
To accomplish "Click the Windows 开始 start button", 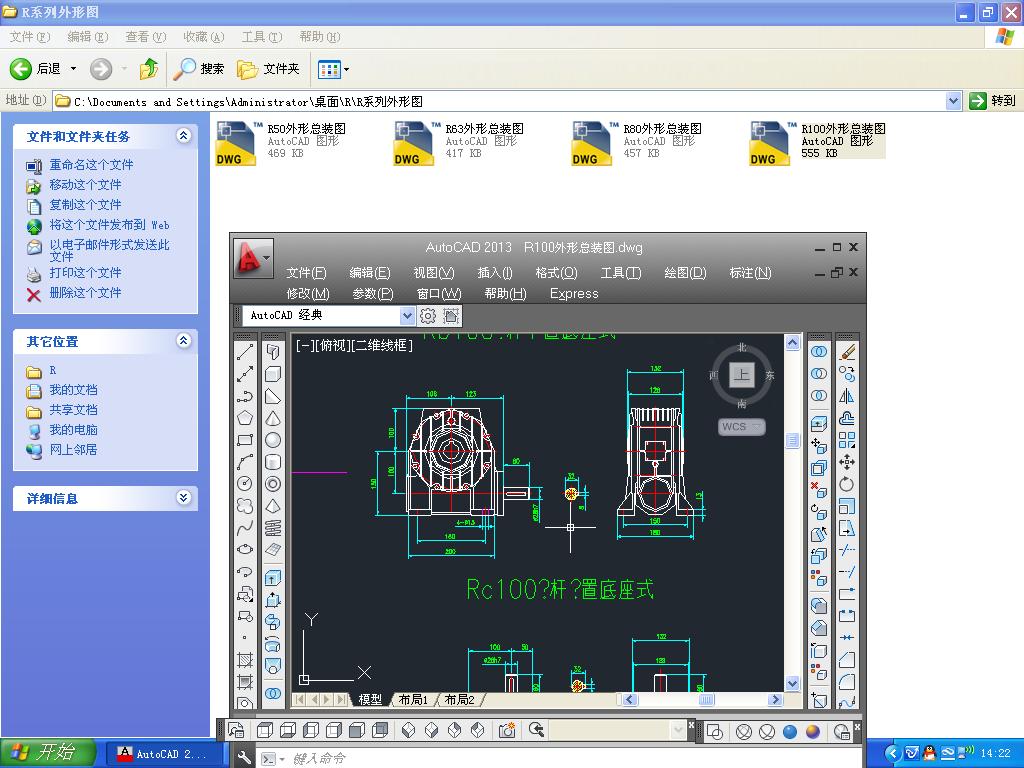I will [48, 753].
